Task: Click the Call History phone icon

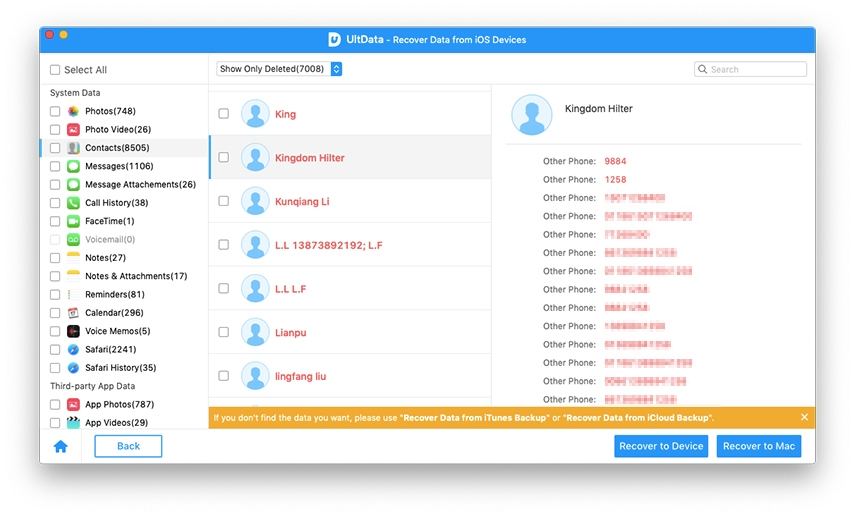Action: 73,203
